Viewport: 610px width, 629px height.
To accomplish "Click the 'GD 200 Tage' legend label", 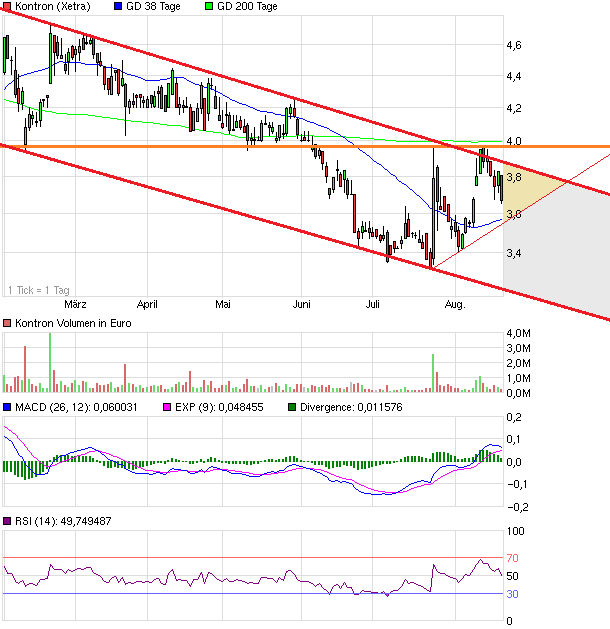I will point(247,6).
